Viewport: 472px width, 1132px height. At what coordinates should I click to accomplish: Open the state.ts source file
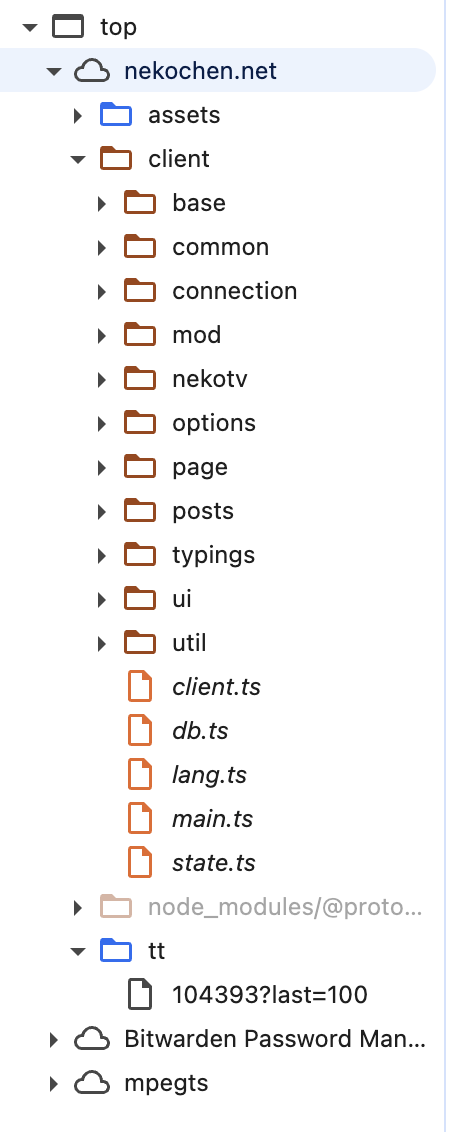pyautogui.click(x=214, y=863)
